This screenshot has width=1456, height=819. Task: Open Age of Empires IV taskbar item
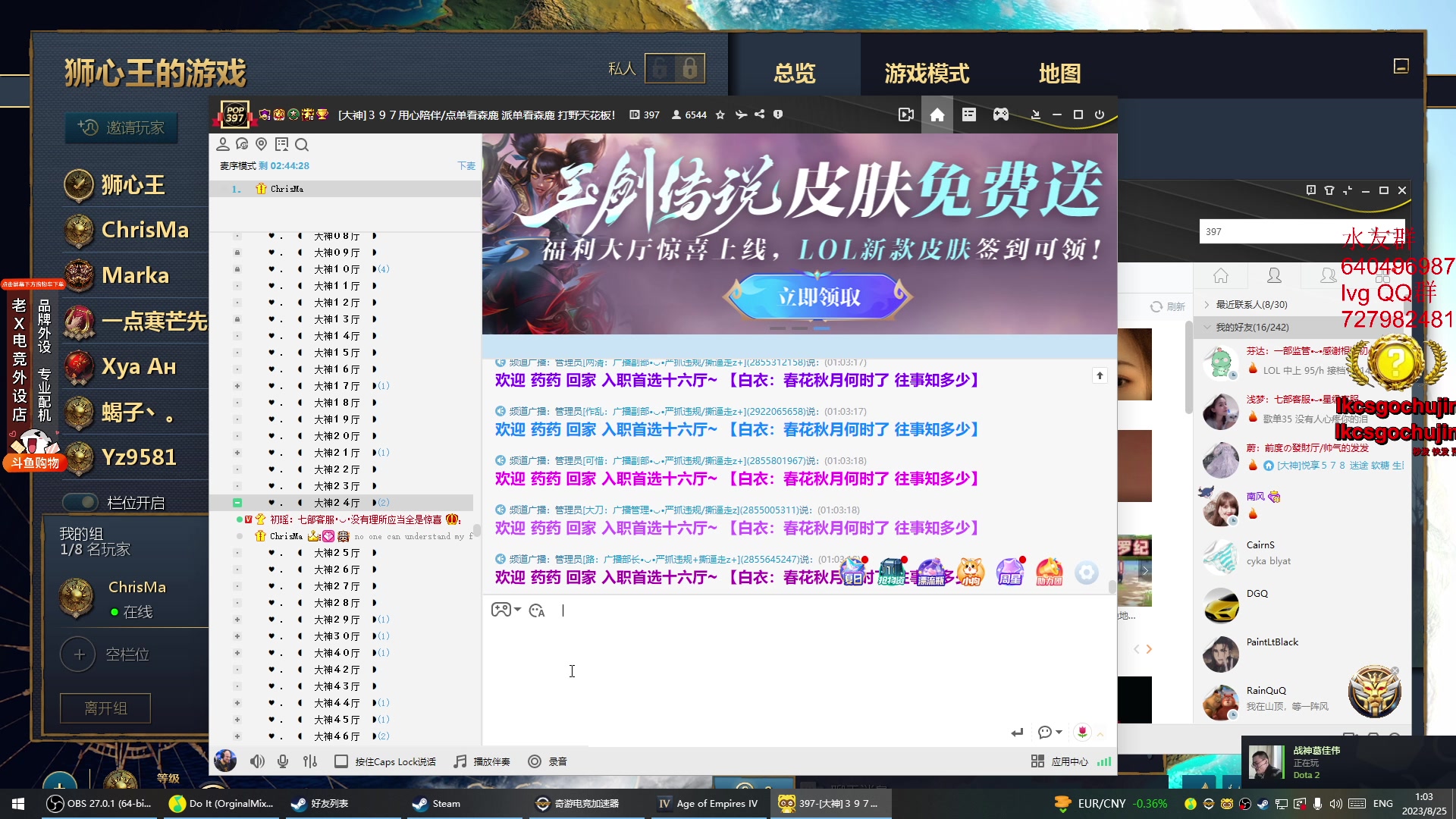click(x=708, y=803)
